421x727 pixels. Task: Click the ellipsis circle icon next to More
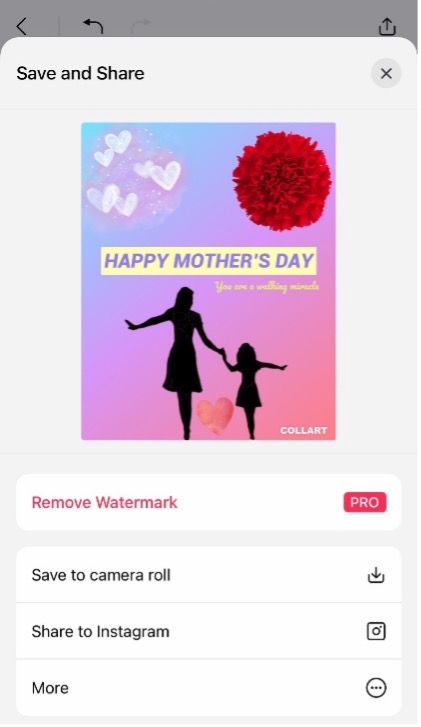click(x=376, y=688)
